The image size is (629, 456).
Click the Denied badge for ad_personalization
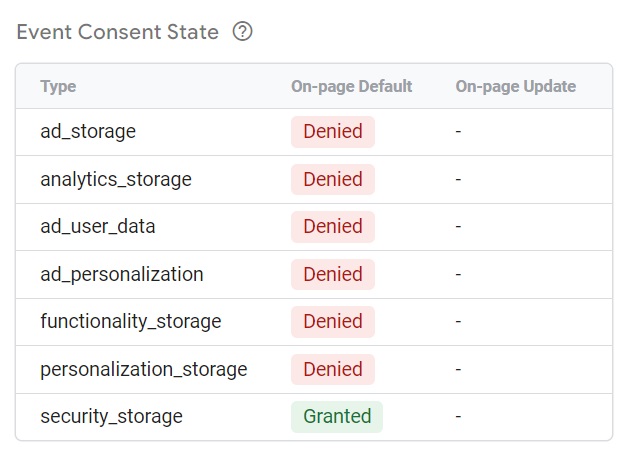pyautogui.click(x=333, y=274)
